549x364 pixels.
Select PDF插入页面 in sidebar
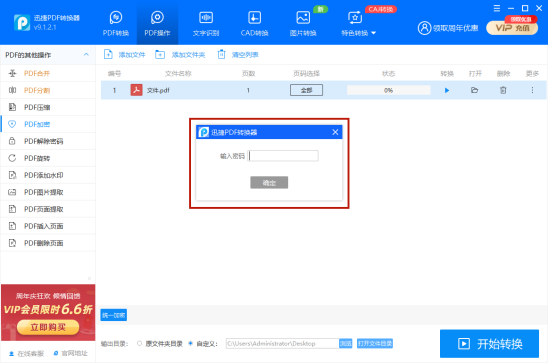pos(48,226)
